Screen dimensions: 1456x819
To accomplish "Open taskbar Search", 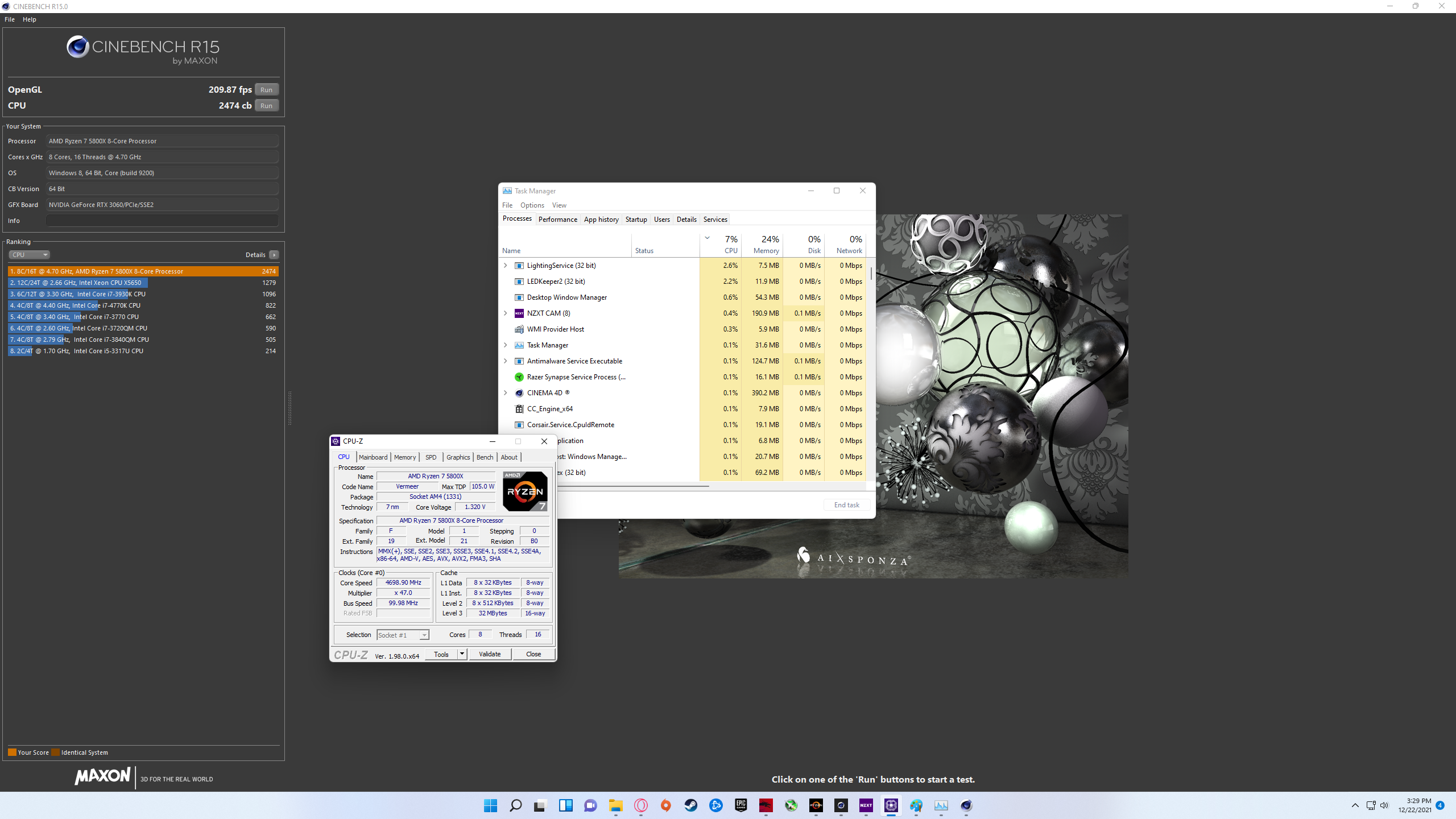I will click(515, 805).
